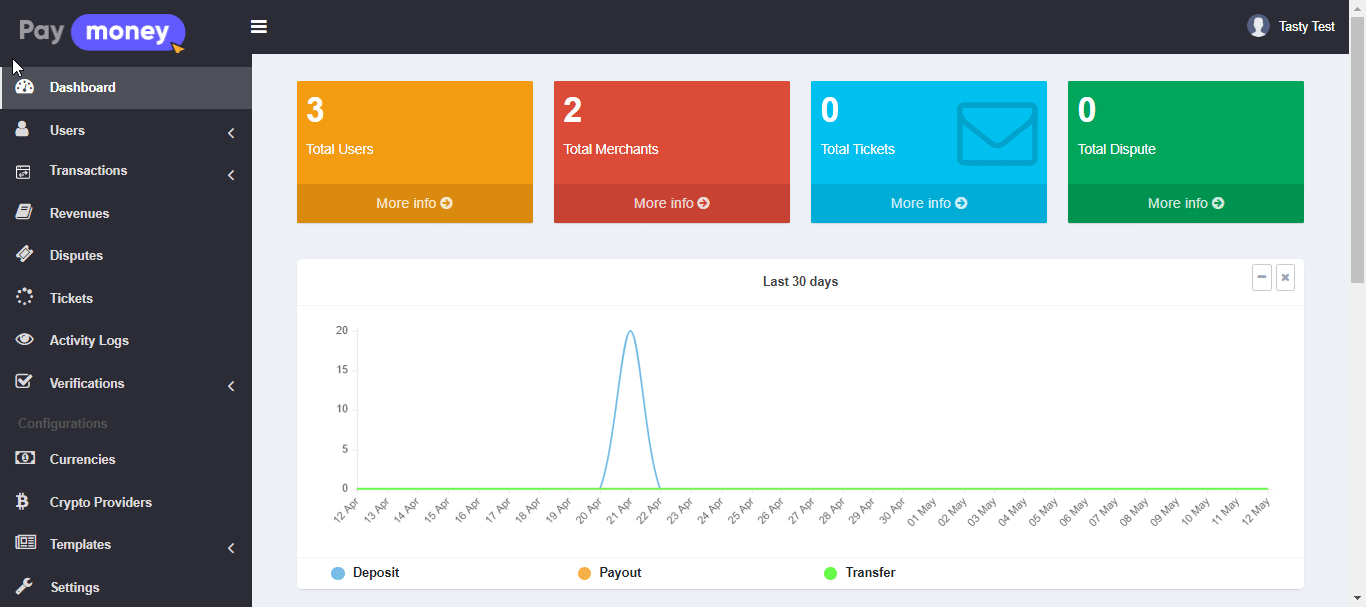
Task: Click the eye icon beside Activity Logs
Action: [25, 340]
